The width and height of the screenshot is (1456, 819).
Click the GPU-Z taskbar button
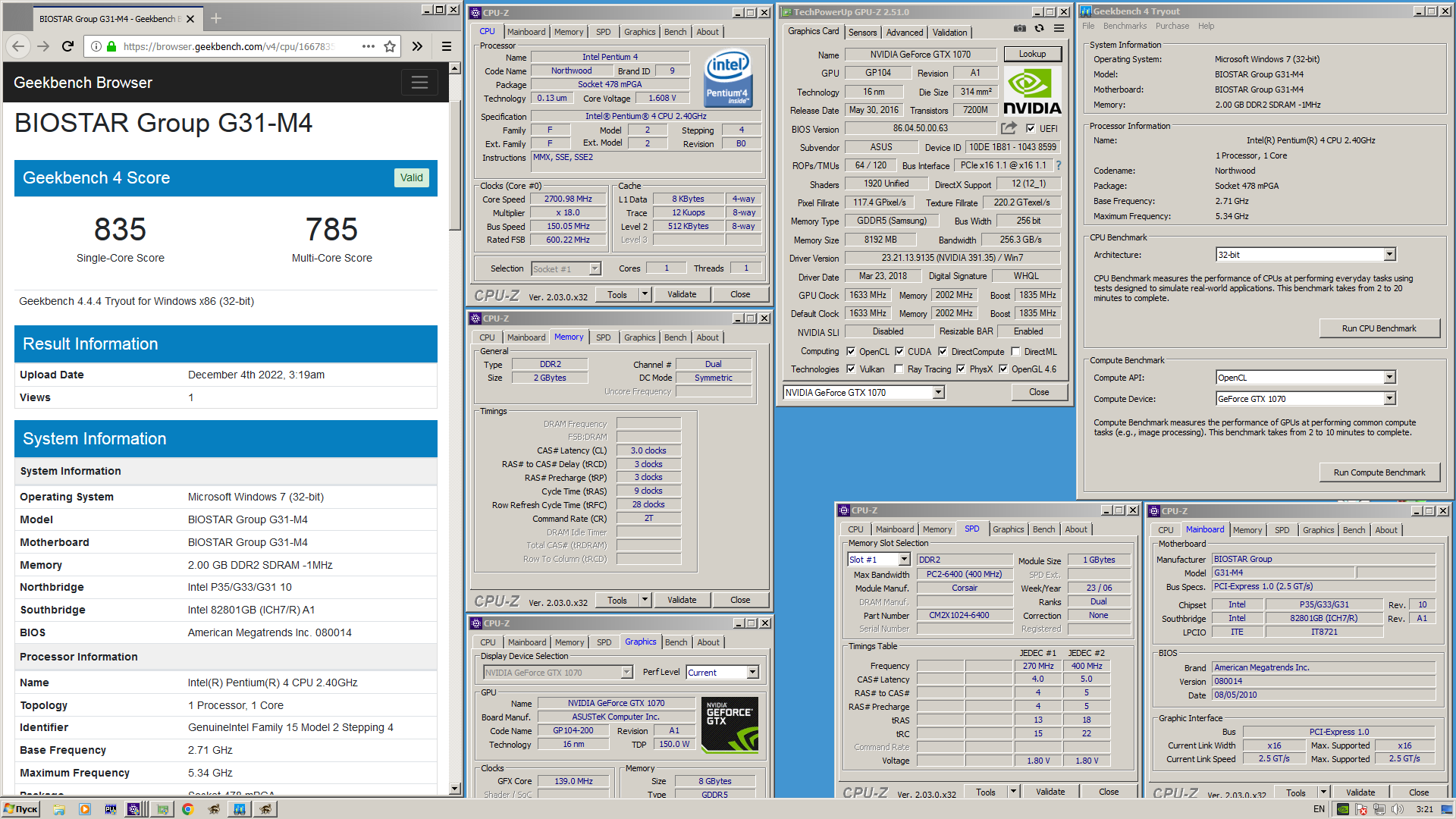click(162, 809)
